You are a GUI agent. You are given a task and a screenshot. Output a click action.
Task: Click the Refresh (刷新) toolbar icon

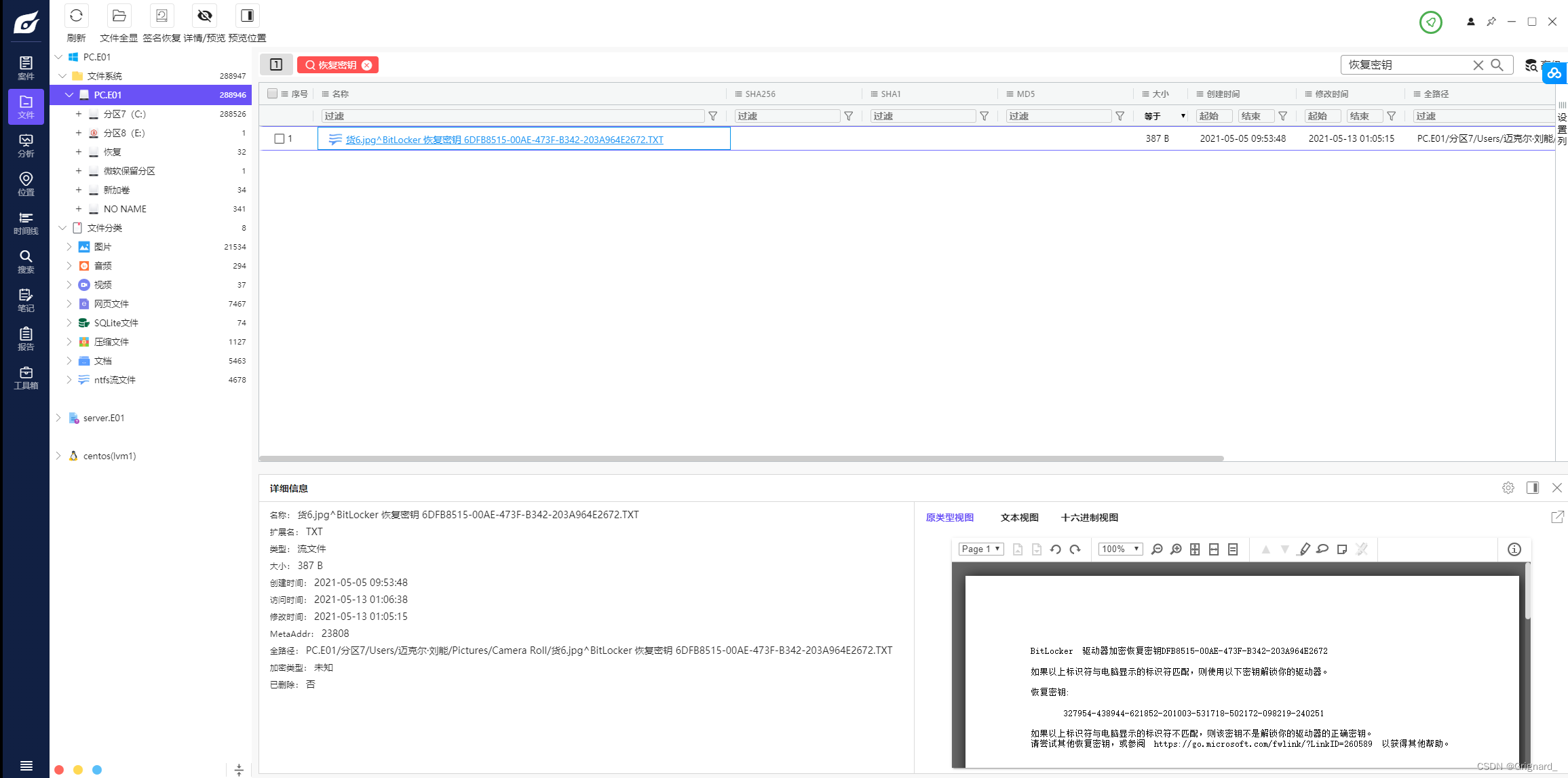coord(76,16)
